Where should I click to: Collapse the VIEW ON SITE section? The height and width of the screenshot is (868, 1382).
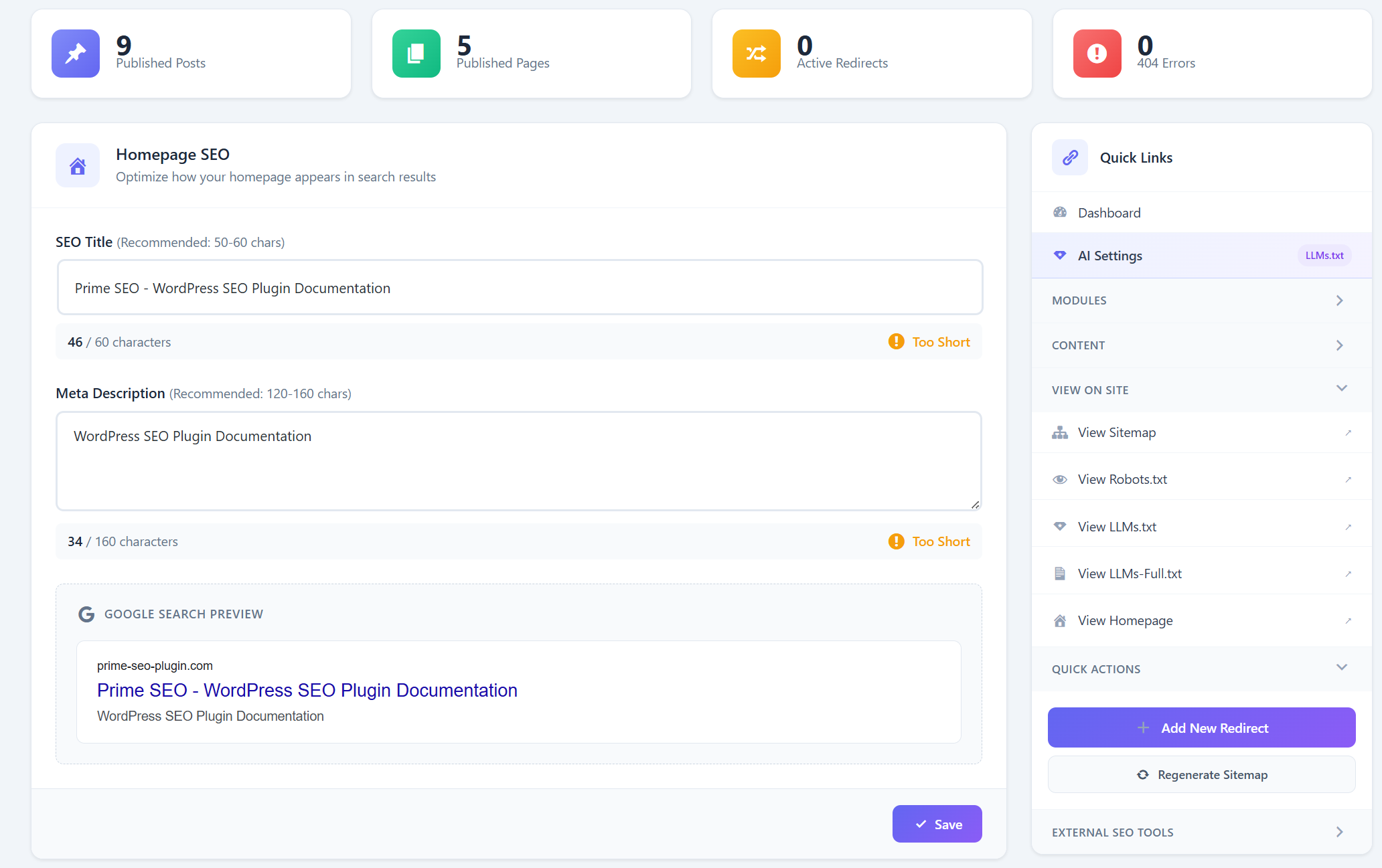[1201, 390]
